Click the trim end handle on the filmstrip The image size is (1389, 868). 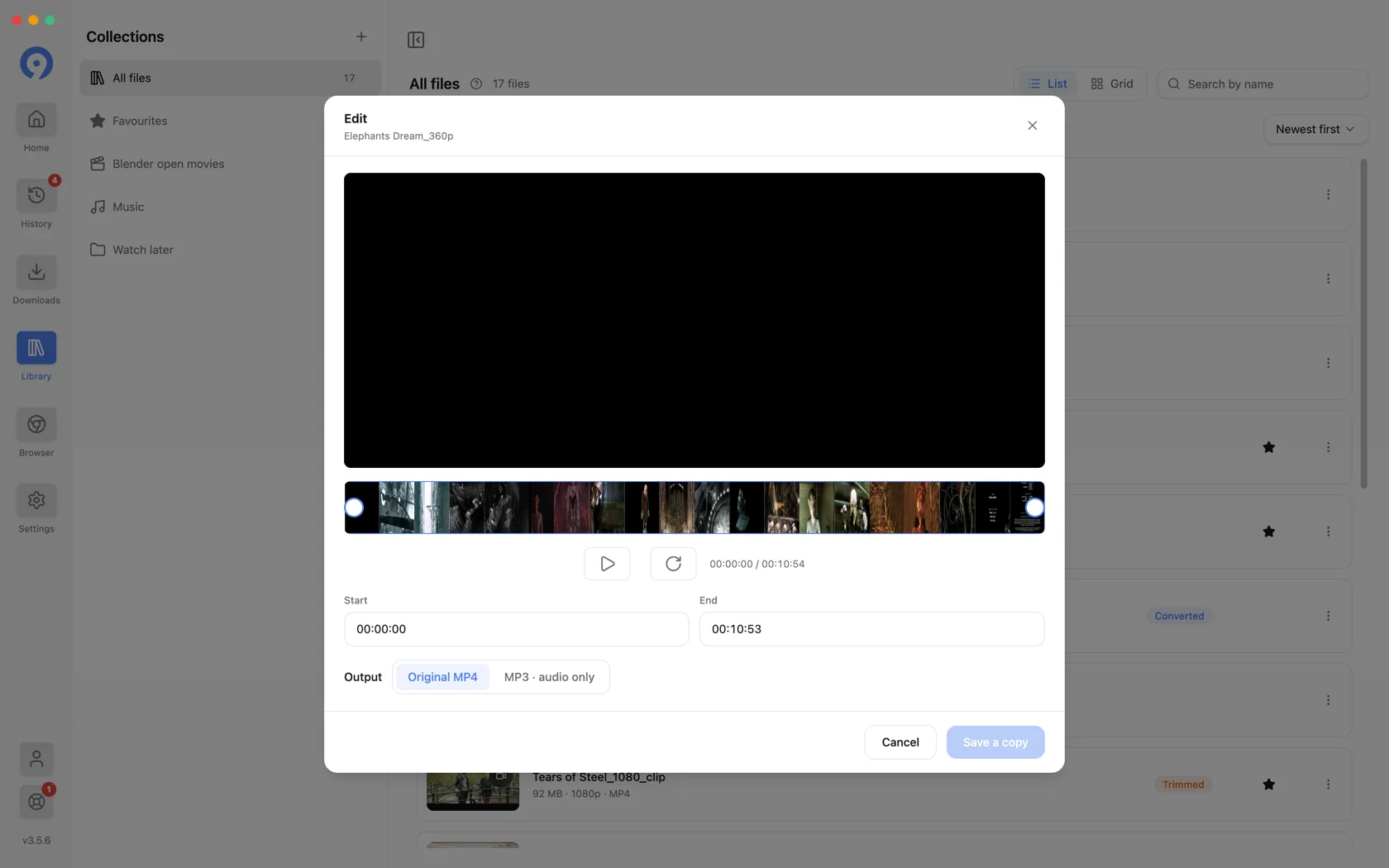1034,508
